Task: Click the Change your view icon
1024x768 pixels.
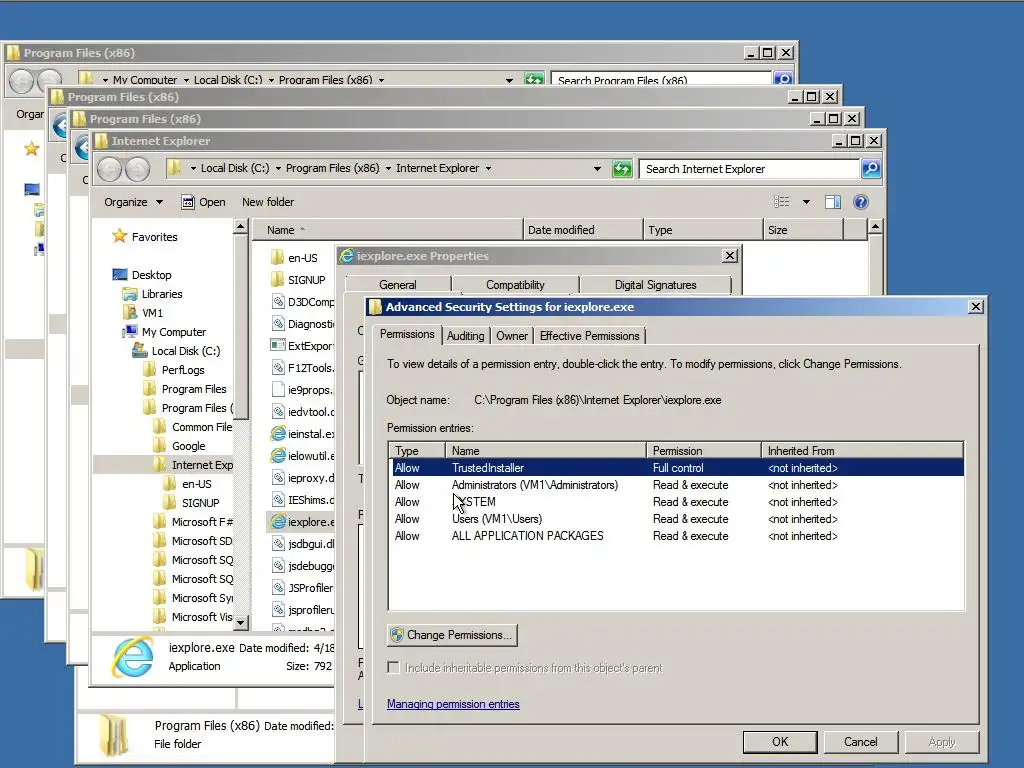Action: pyautogui.click(x=782, y=202)
